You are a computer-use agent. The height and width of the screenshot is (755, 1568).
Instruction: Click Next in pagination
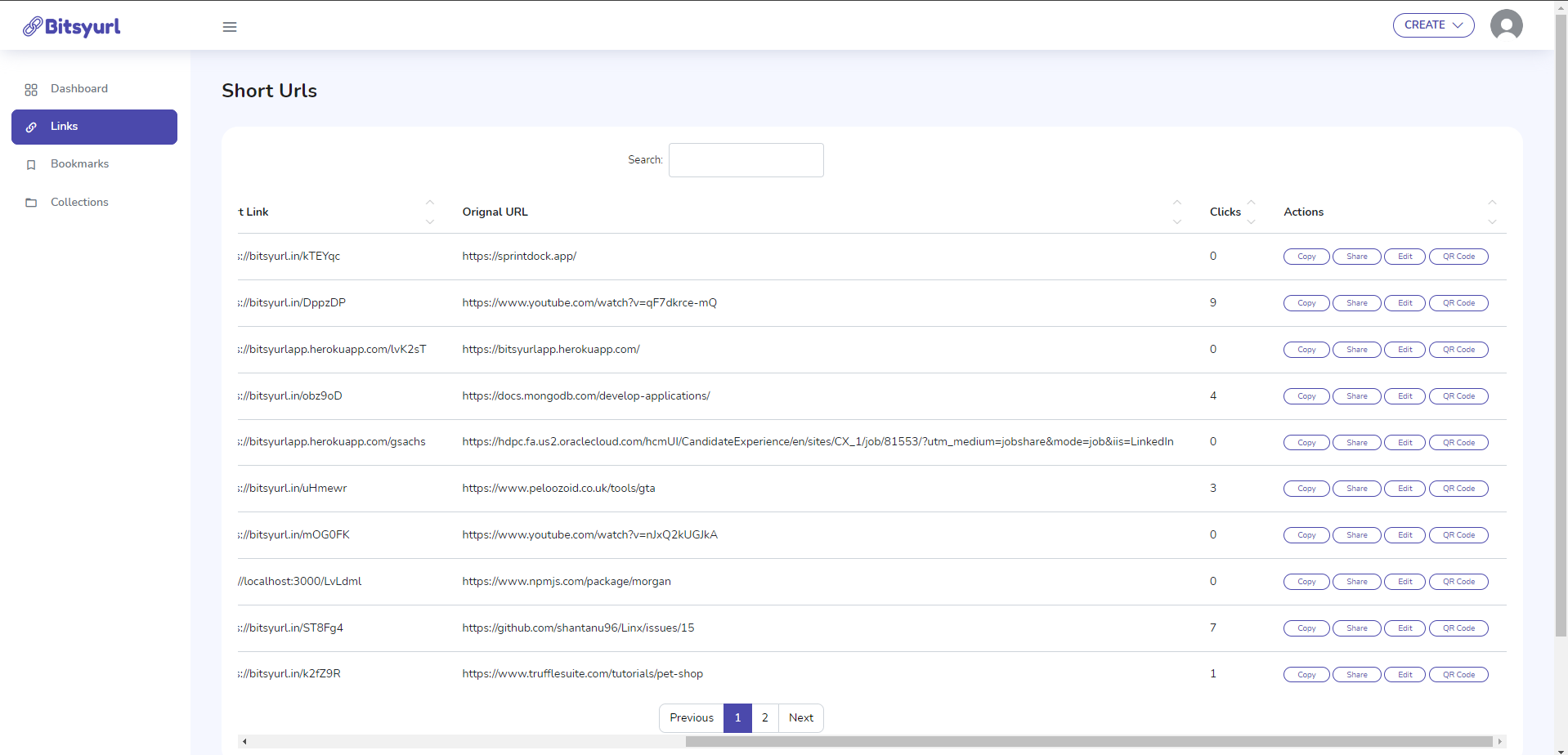801,718
